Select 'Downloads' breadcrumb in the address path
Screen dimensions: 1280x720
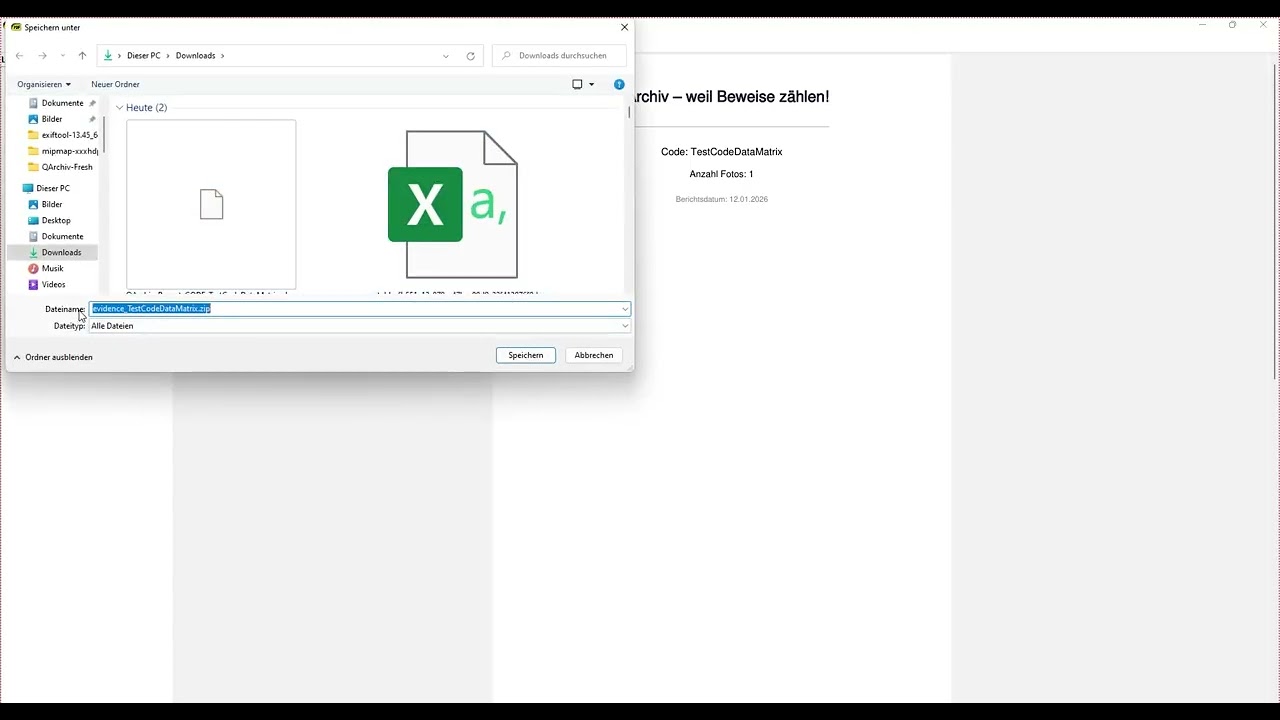[x=195, y=56]
